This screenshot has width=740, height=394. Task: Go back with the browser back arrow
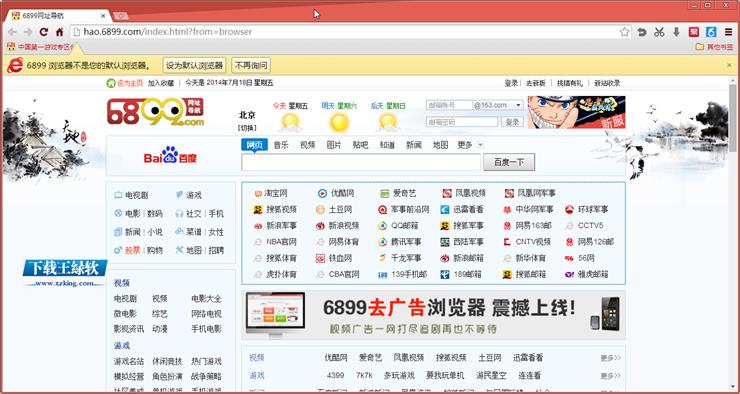12,32
